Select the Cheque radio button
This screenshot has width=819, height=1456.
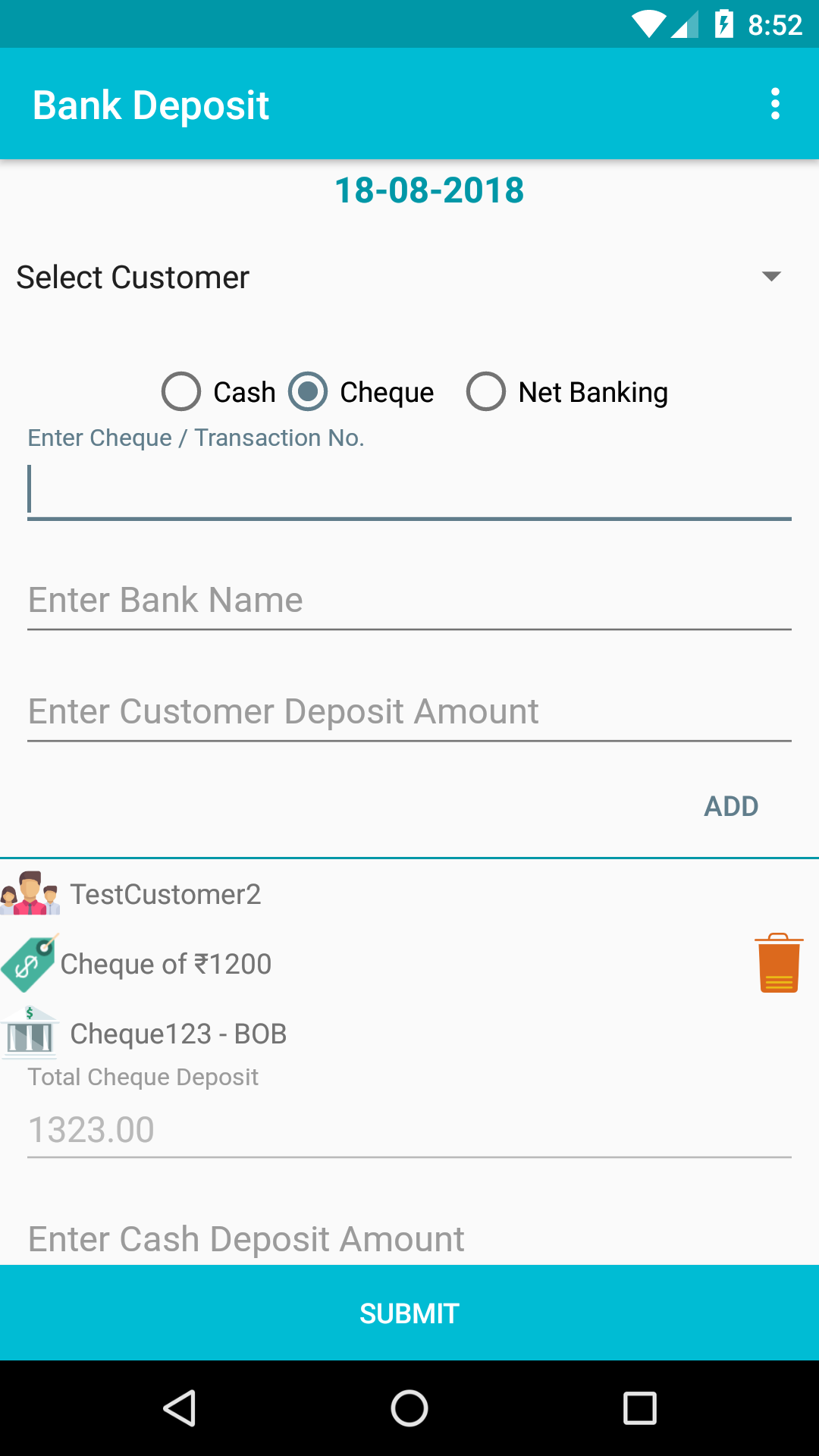(361, 392)
